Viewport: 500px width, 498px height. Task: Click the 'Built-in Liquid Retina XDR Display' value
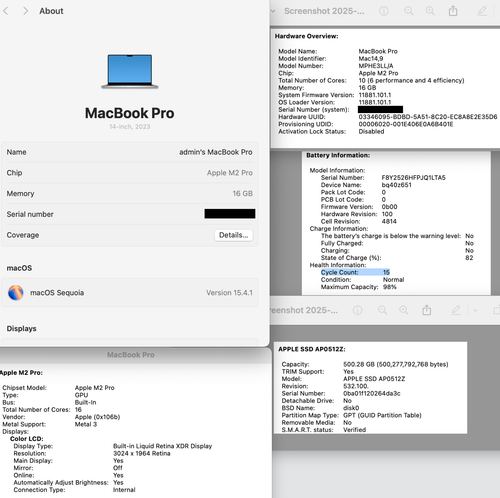[x=162, y=446]
